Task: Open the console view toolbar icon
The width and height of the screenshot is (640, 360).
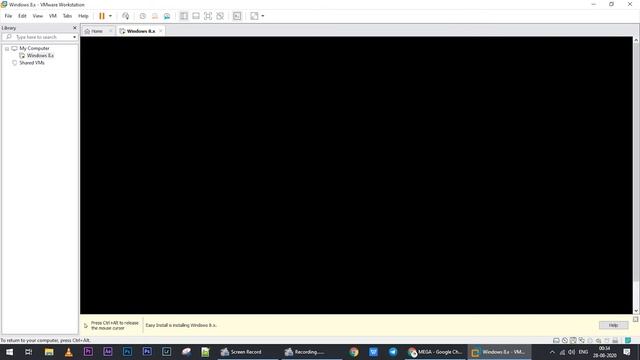Action: [237, 16]
